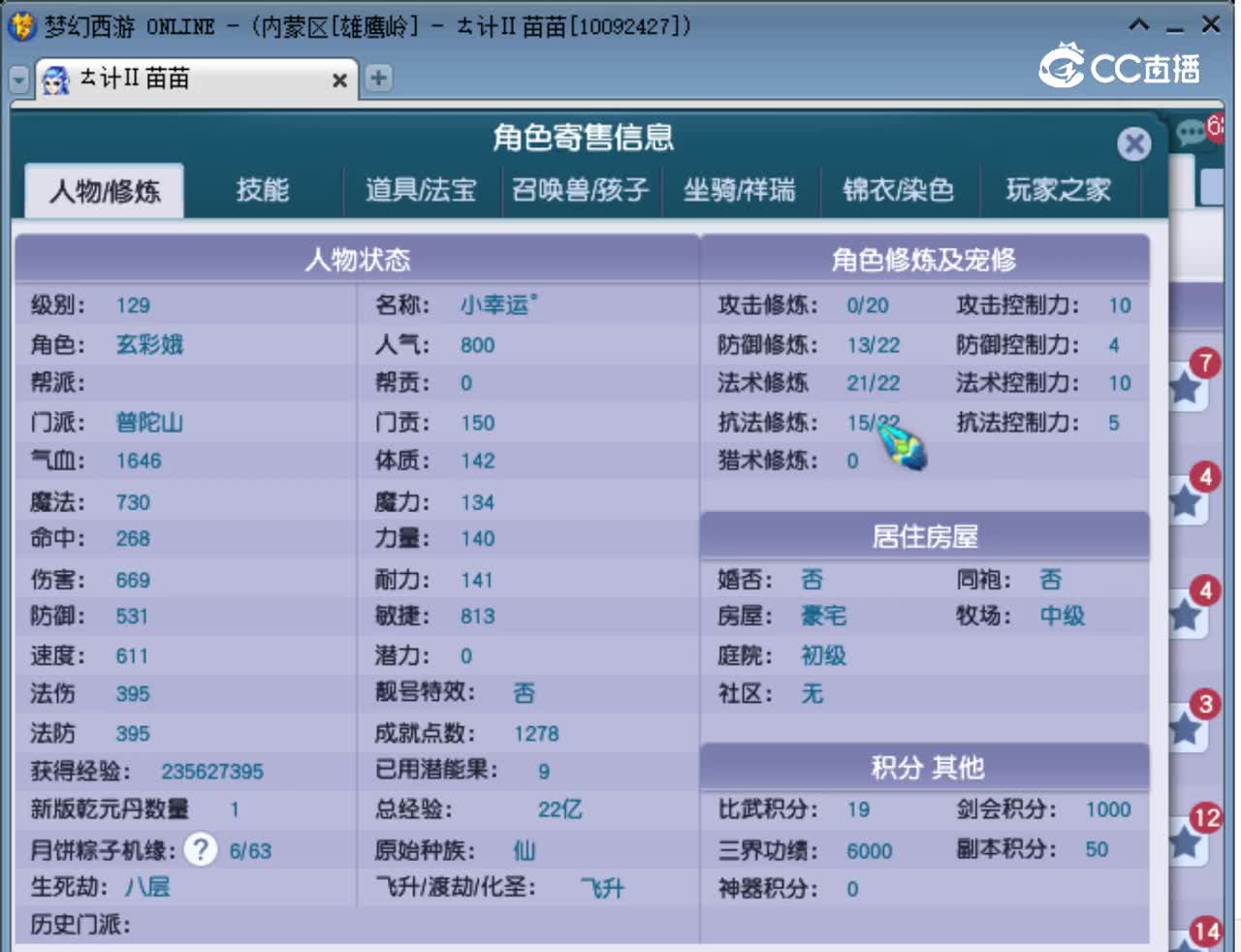Screen dimensions: 1241x952
Task: Click the 获得经验 value 235627395
Action: pos(212,772)
